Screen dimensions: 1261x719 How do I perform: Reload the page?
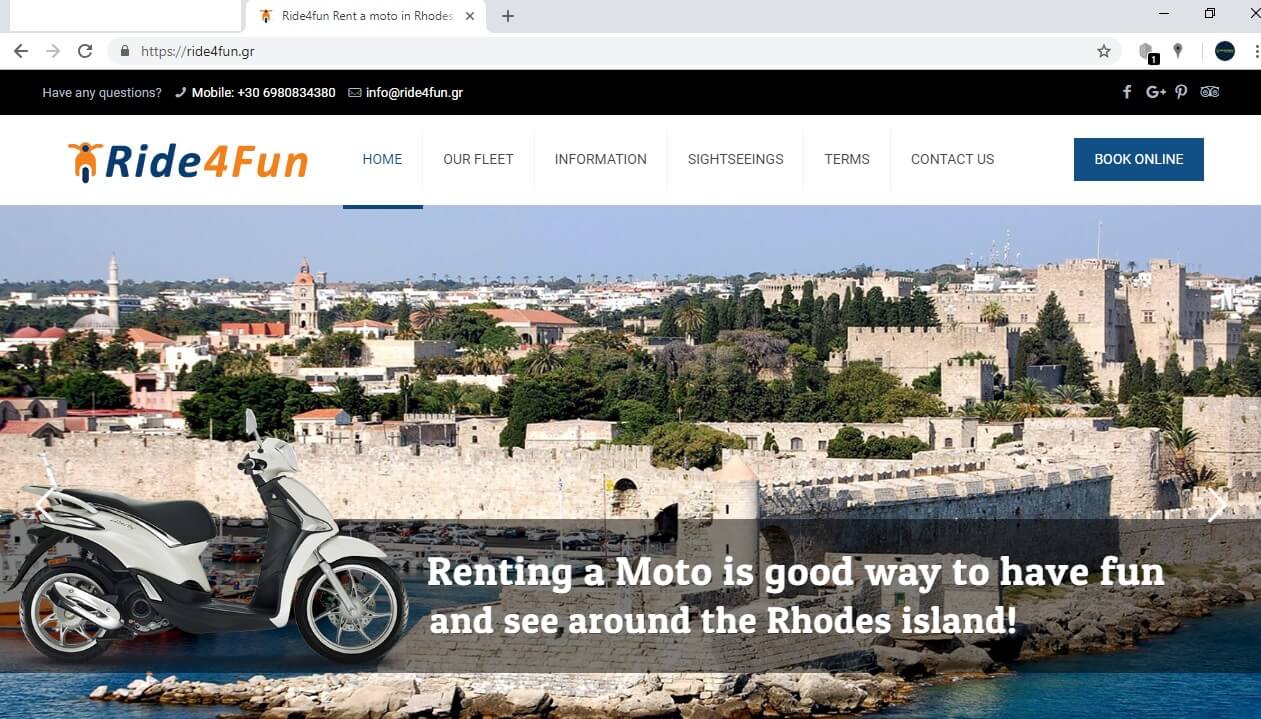(x=85, y=51)
